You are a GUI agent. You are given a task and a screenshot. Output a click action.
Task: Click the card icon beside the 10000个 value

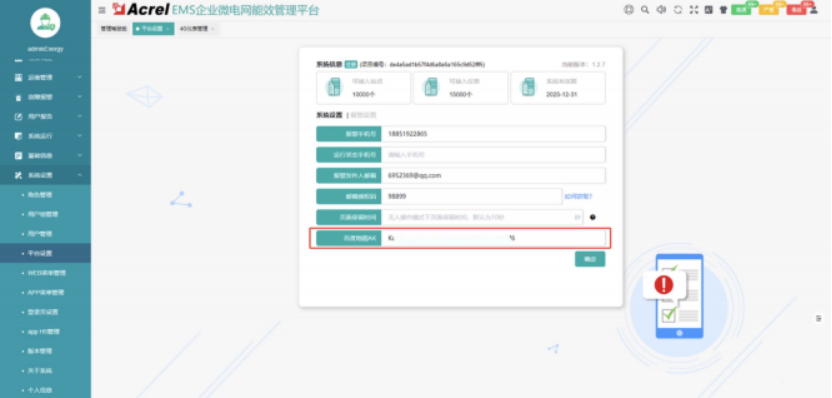coord(334,87)
